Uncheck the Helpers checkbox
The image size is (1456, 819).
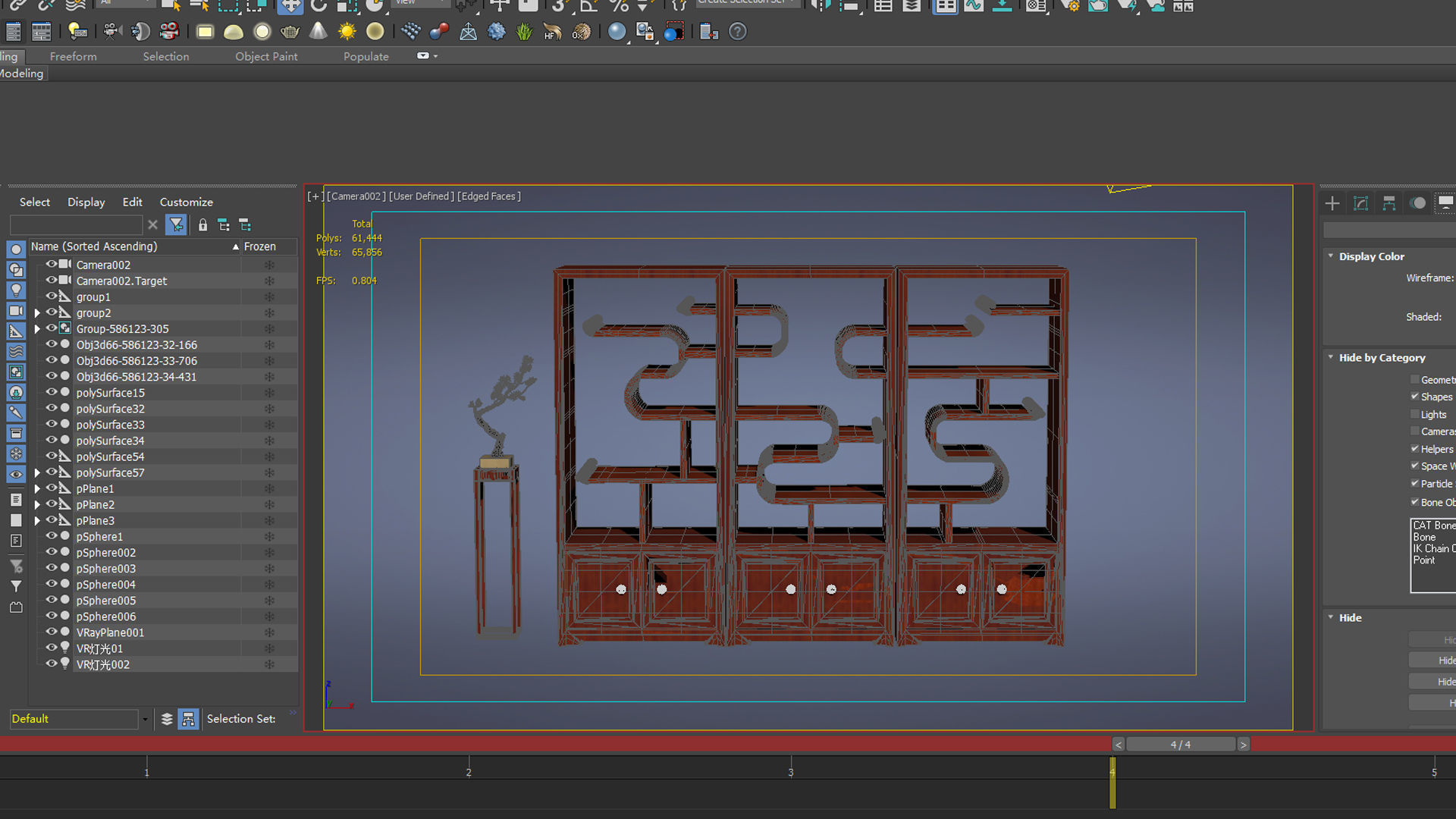click(1415, 449)
